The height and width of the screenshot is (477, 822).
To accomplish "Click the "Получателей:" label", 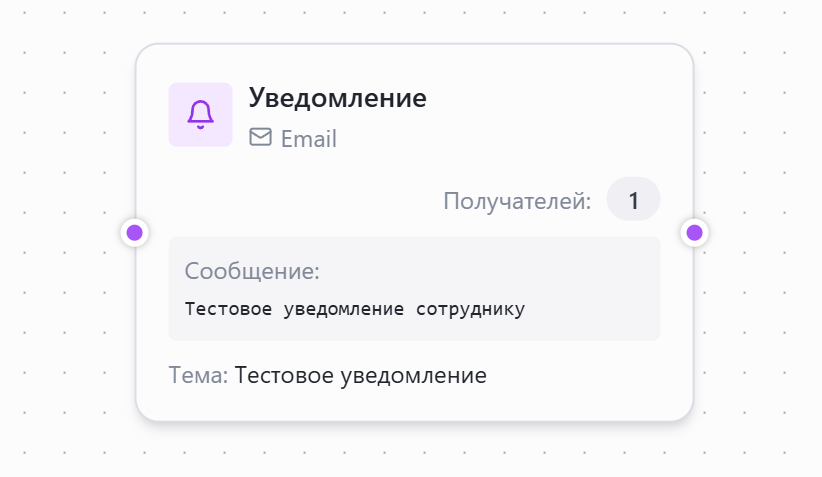I will click(517, 201).
